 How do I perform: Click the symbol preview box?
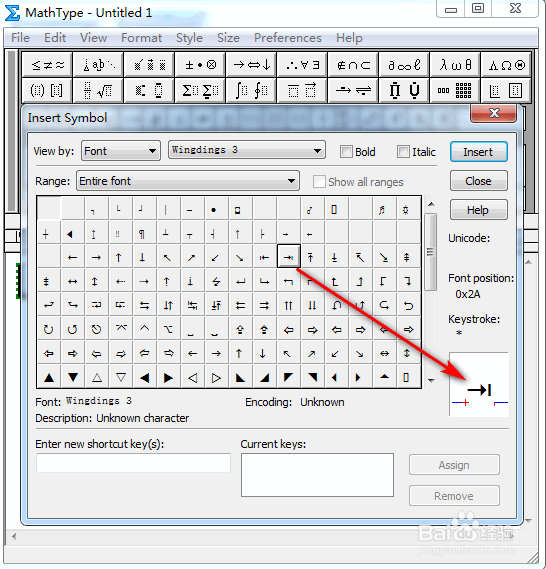click(479, 384)
